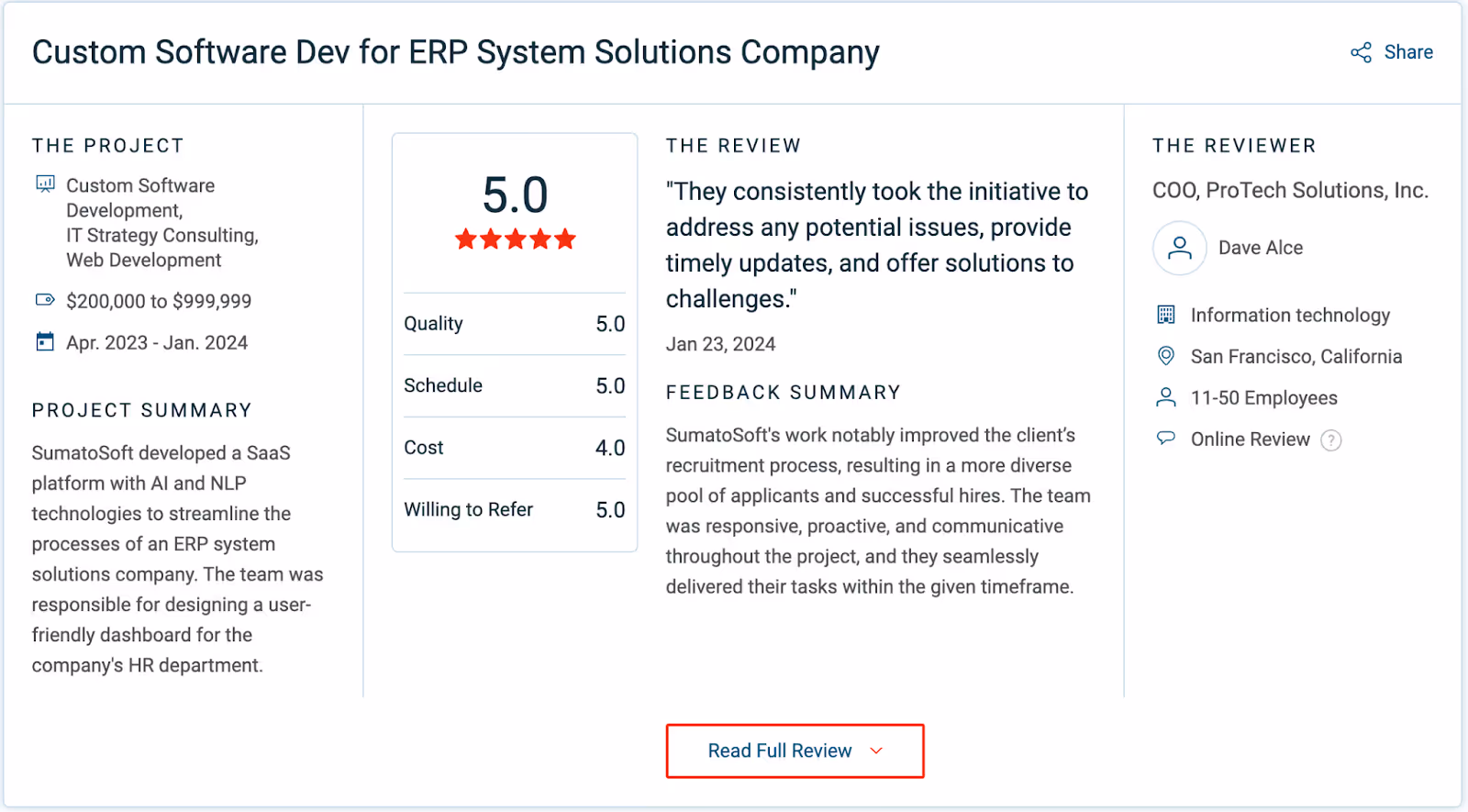
Task: Click the money icon beside the project budget
Action: [x=44, y=300]
